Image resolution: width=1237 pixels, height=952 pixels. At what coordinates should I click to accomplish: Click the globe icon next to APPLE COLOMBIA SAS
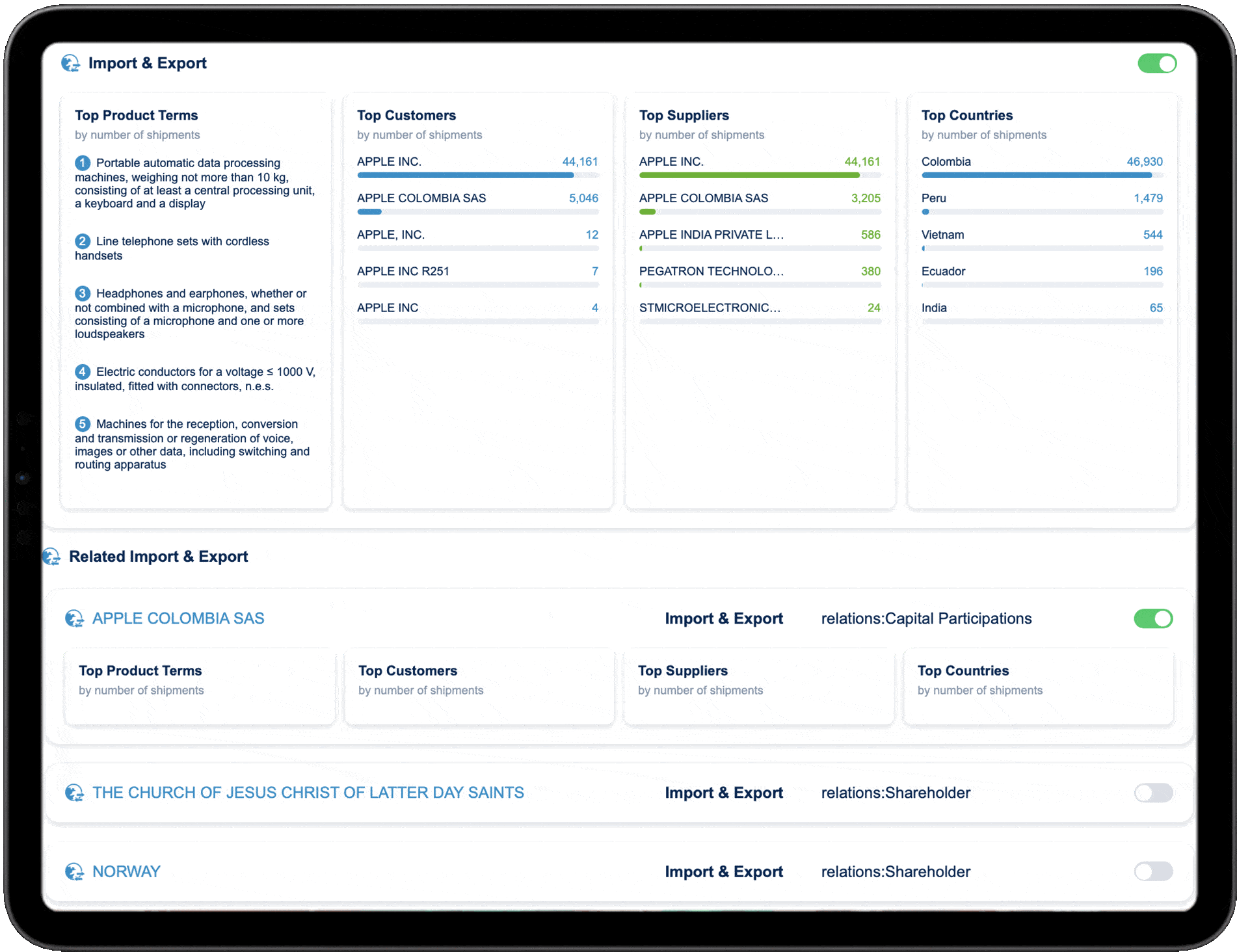tap(75, 618)
